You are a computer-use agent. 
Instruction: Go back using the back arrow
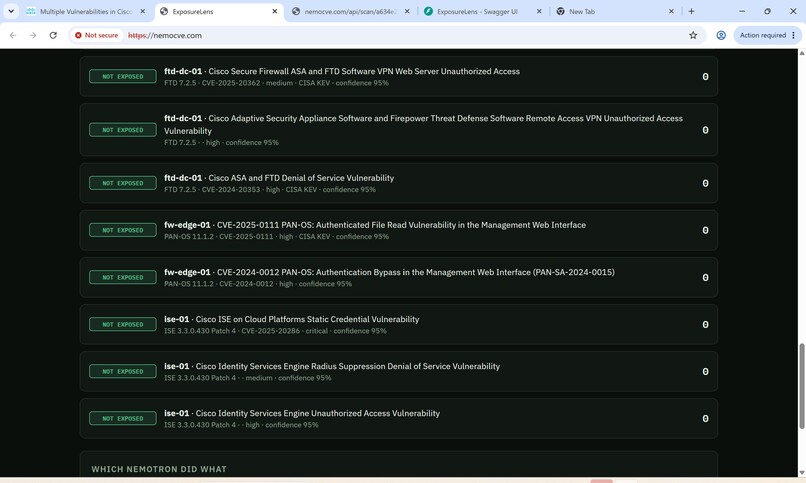click(x=13, y=35)
